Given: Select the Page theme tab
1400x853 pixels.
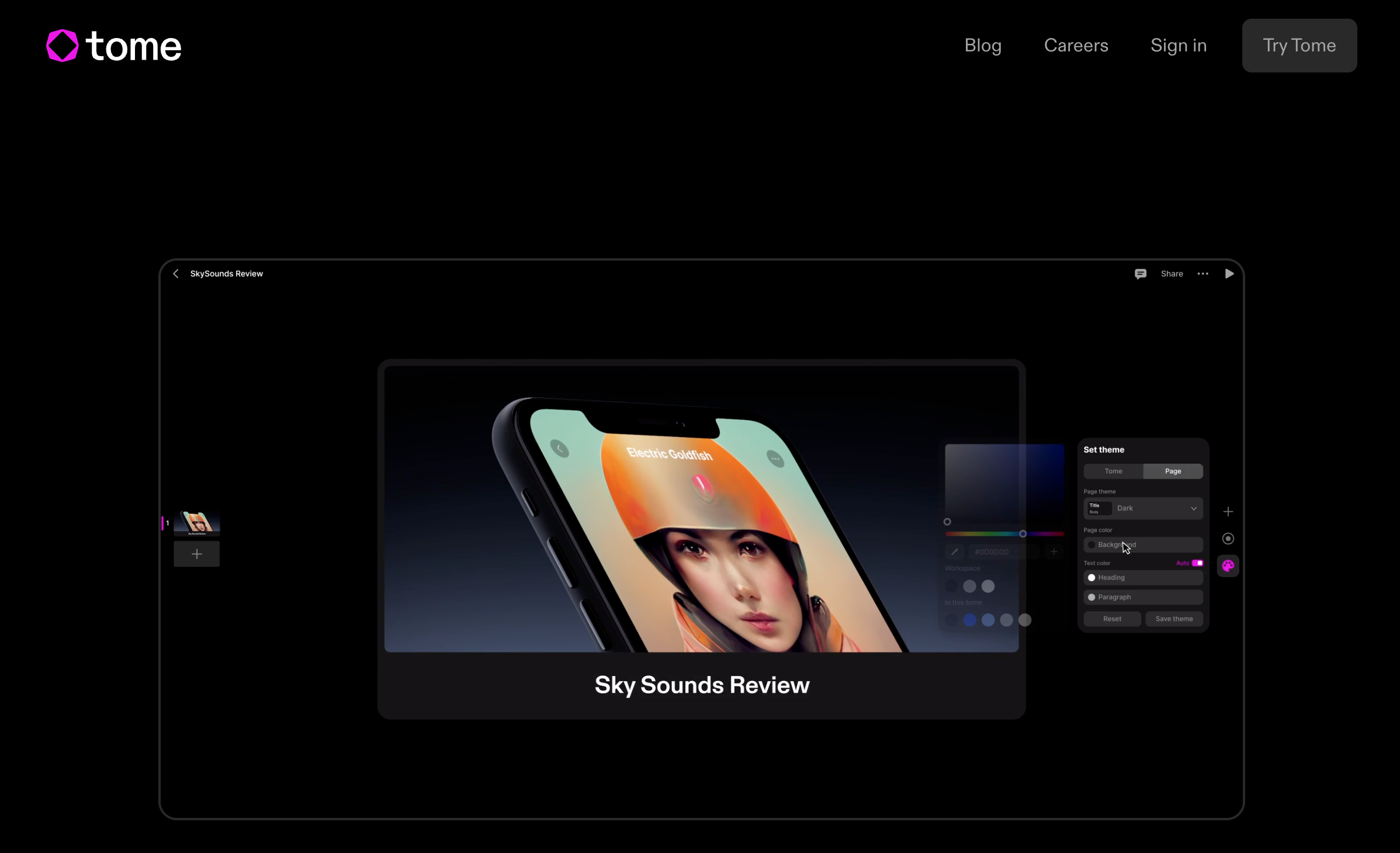Looking at the screenshot, I should (1173, 471).
